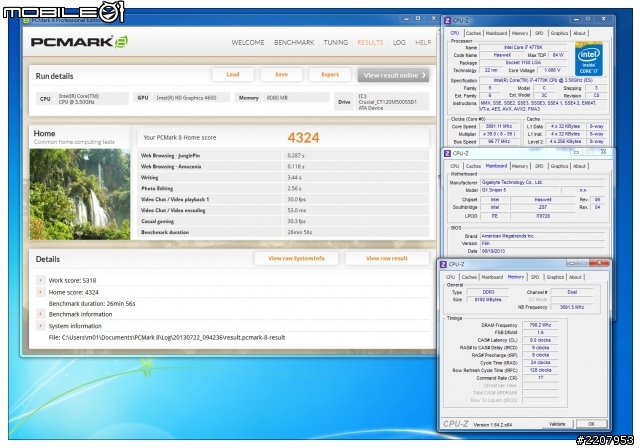
Task: Click the Dual Channel # field
Action: pyautogui.click(x=571, y=292)
